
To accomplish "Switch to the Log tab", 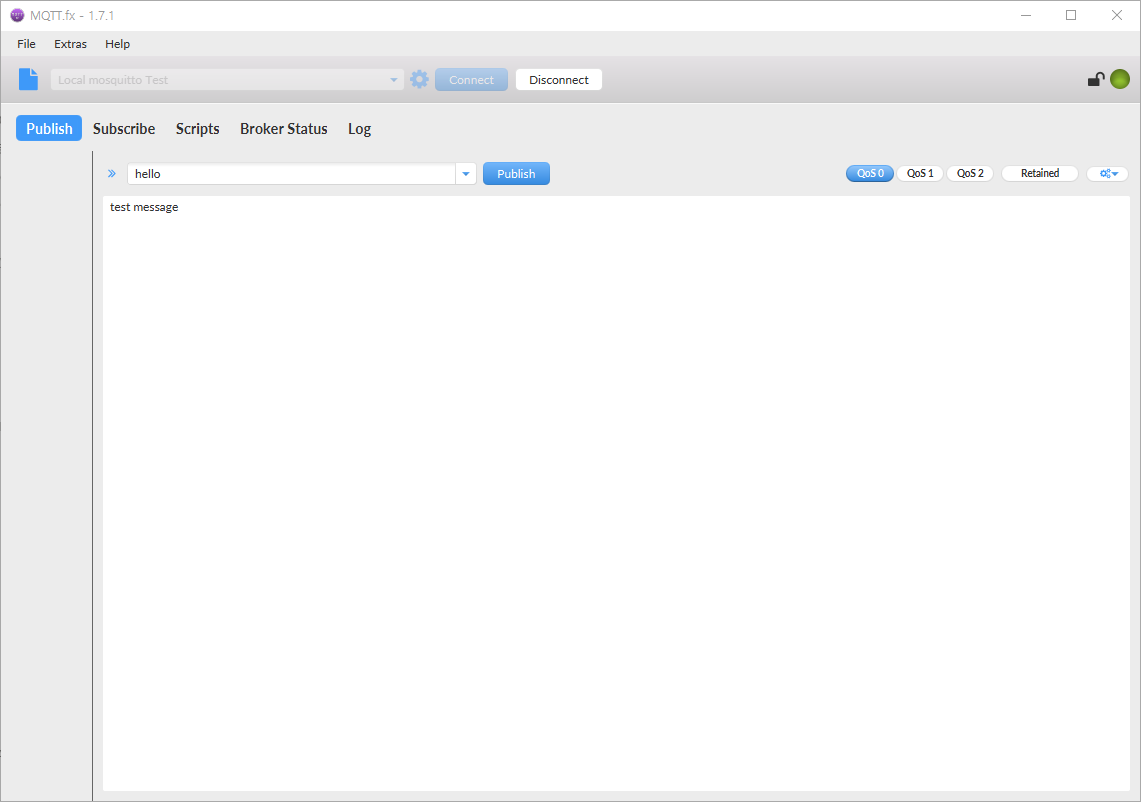I will [x=359, y=128].
